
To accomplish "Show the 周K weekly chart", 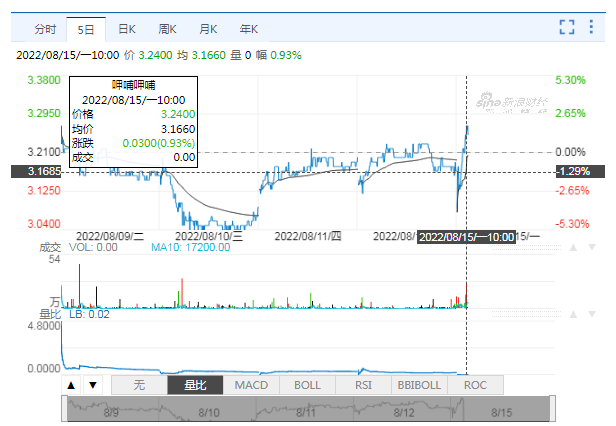I will point(168,30).
